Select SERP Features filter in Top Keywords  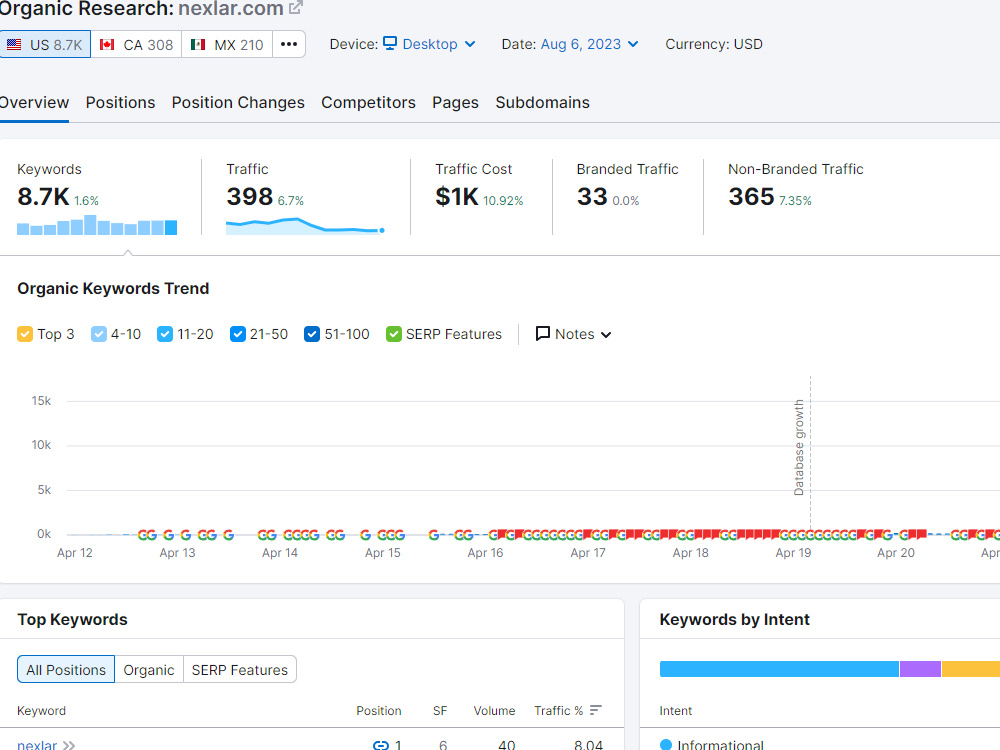pyautogui.click(x=240, y=670)
